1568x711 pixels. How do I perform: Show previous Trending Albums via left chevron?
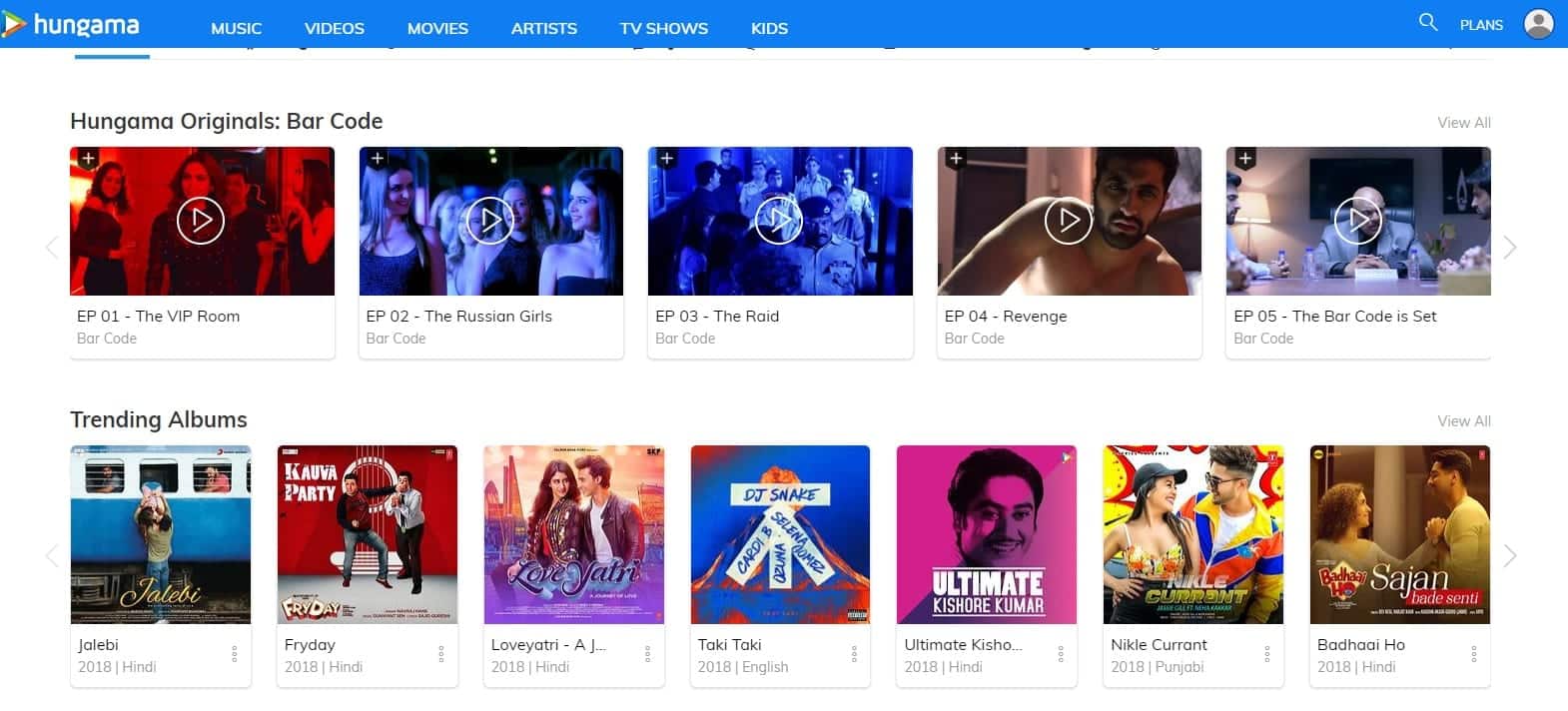(x=51, y=555)
